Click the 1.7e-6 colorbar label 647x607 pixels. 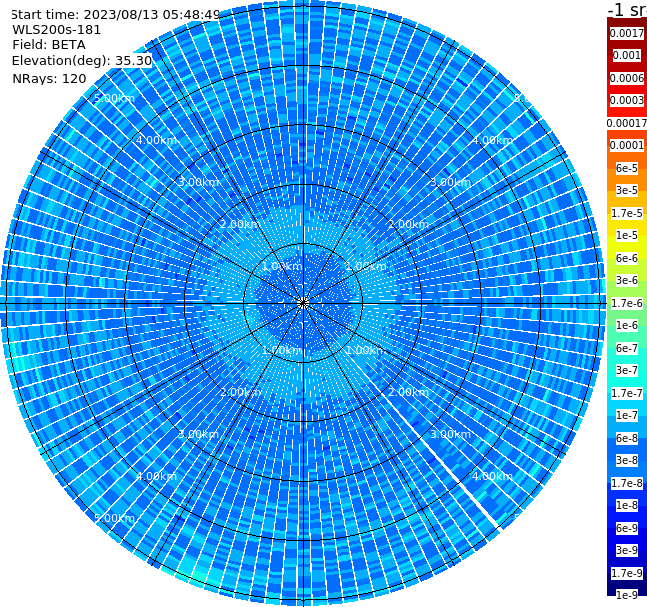(x=627, y=303)
